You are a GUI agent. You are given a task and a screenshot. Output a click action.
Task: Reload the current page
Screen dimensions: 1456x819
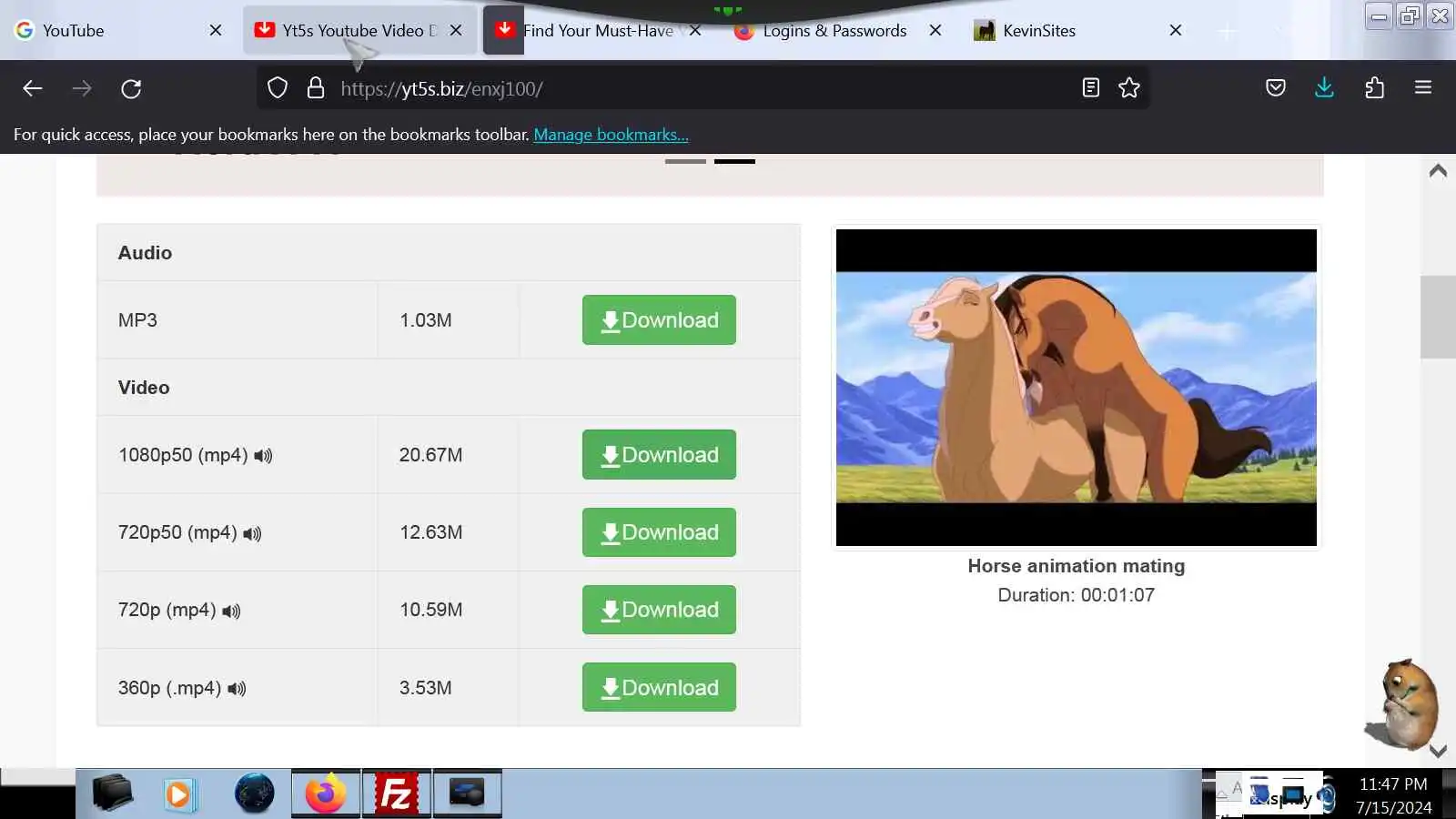pos(131,88)
